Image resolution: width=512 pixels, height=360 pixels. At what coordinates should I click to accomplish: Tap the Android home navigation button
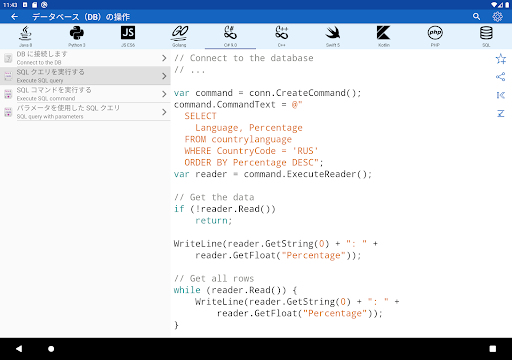pyautogui.click(x=51, y=349)
